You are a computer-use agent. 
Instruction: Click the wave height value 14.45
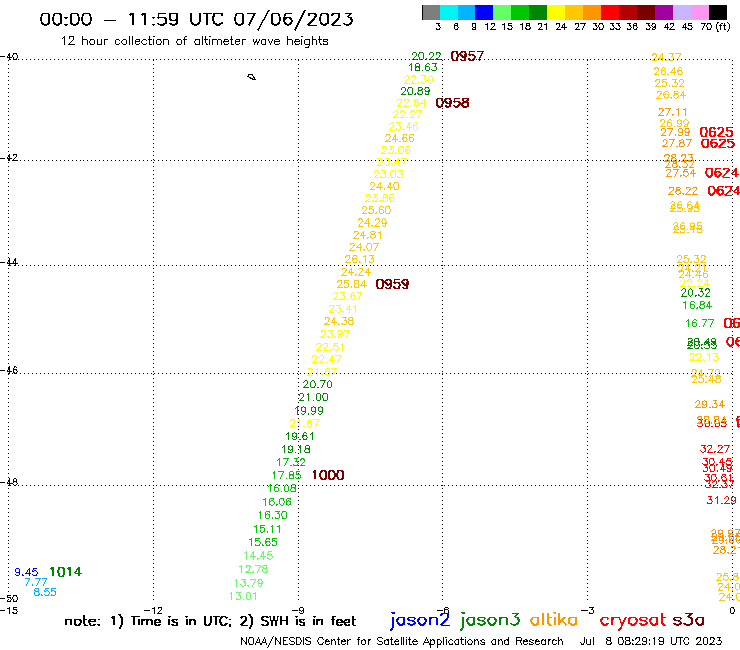258,556
